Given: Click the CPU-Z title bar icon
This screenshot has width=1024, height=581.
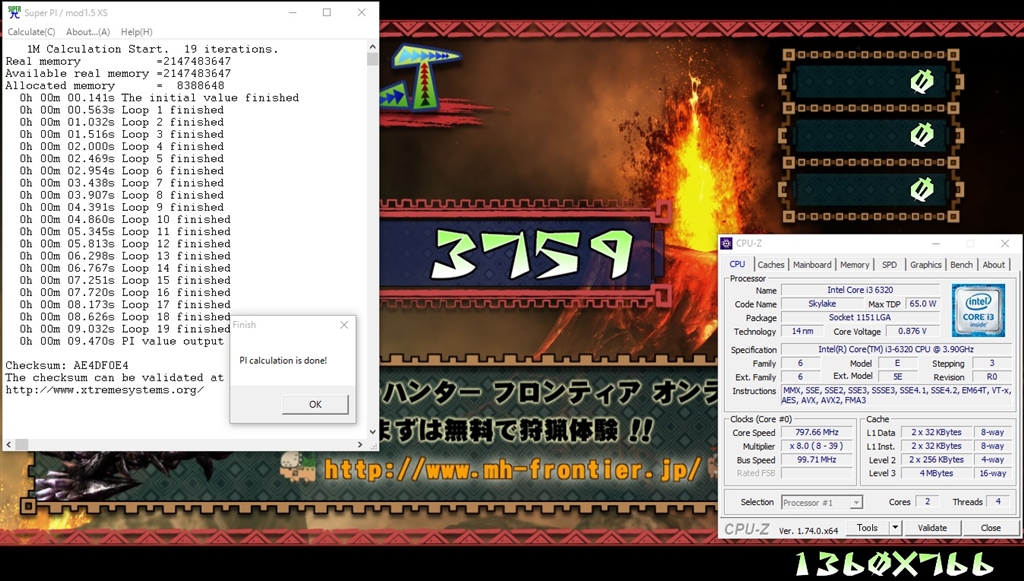Looking at the screenshot, I should pyautogui.click(x=727, y=243).
